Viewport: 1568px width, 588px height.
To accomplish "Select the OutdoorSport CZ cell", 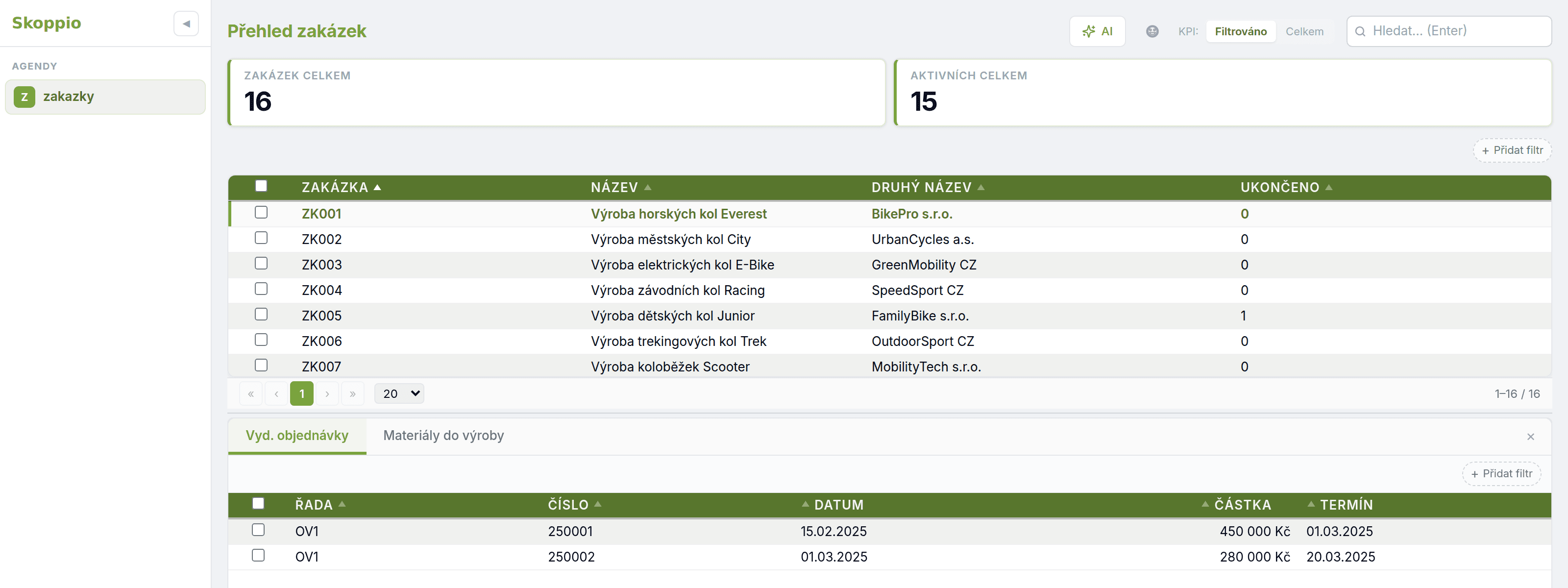I will (x=923, y=342).
